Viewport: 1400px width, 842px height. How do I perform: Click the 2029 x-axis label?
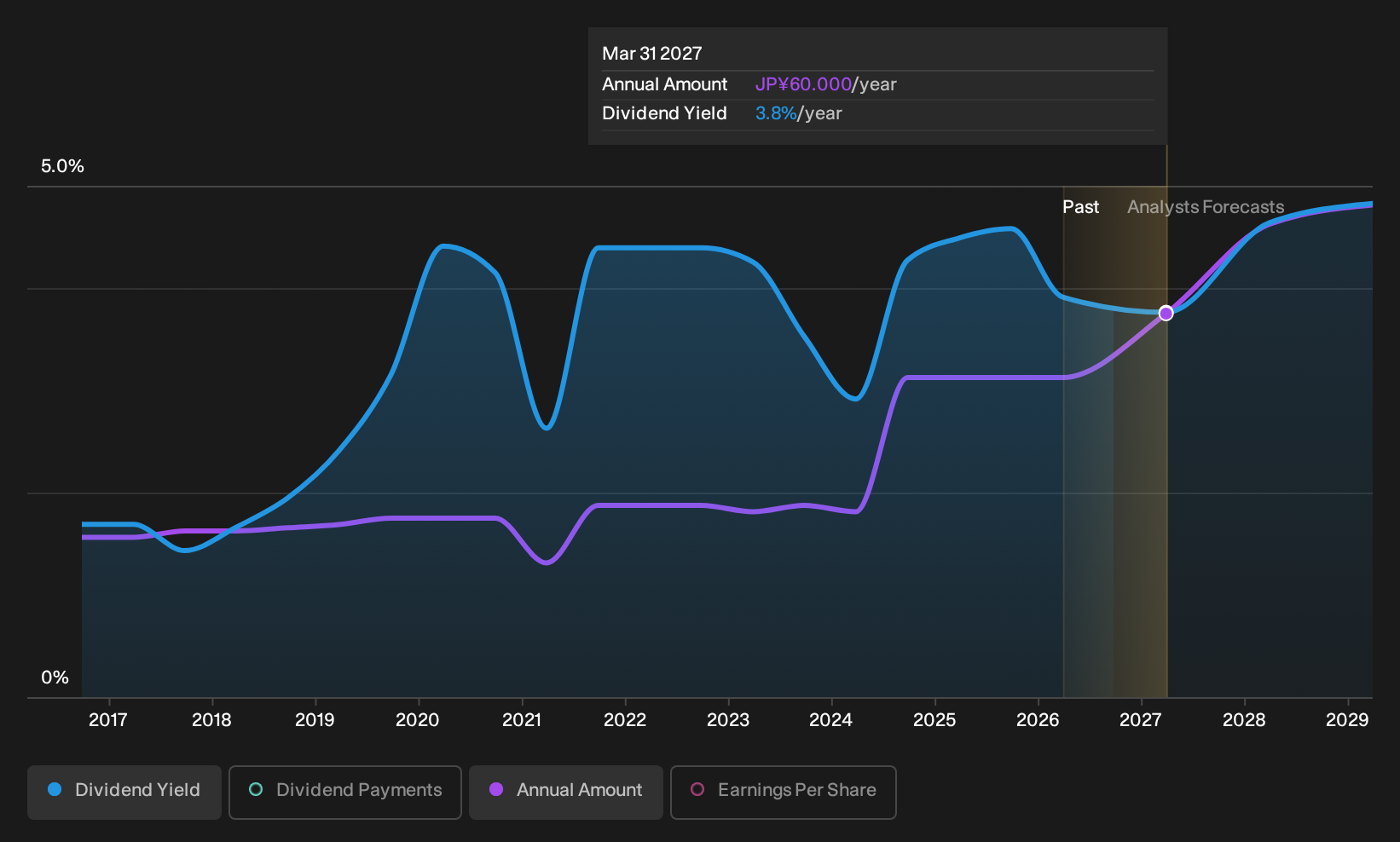click(x=1347, y=720)
